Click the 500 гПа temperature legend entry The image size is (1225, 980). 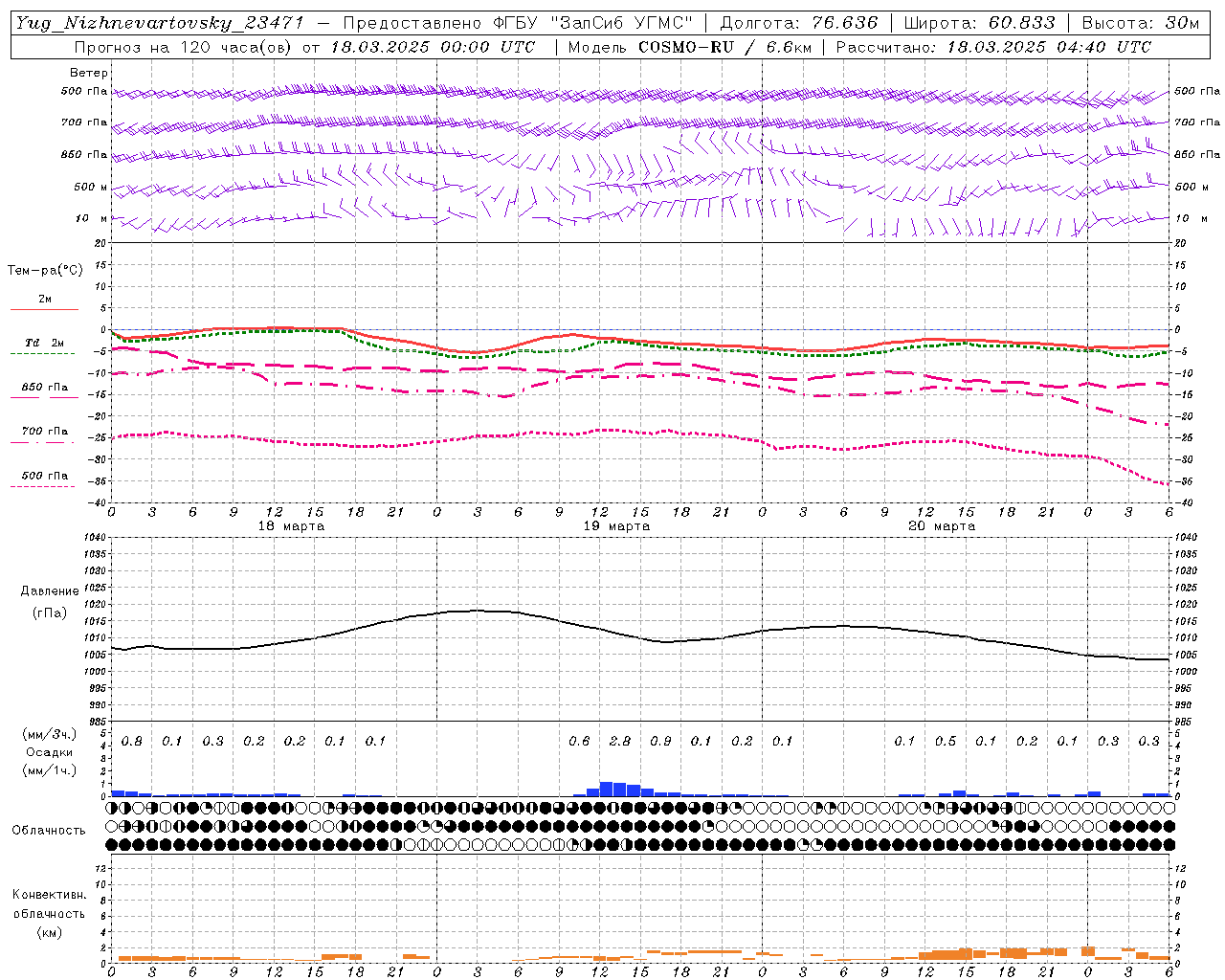44,476
